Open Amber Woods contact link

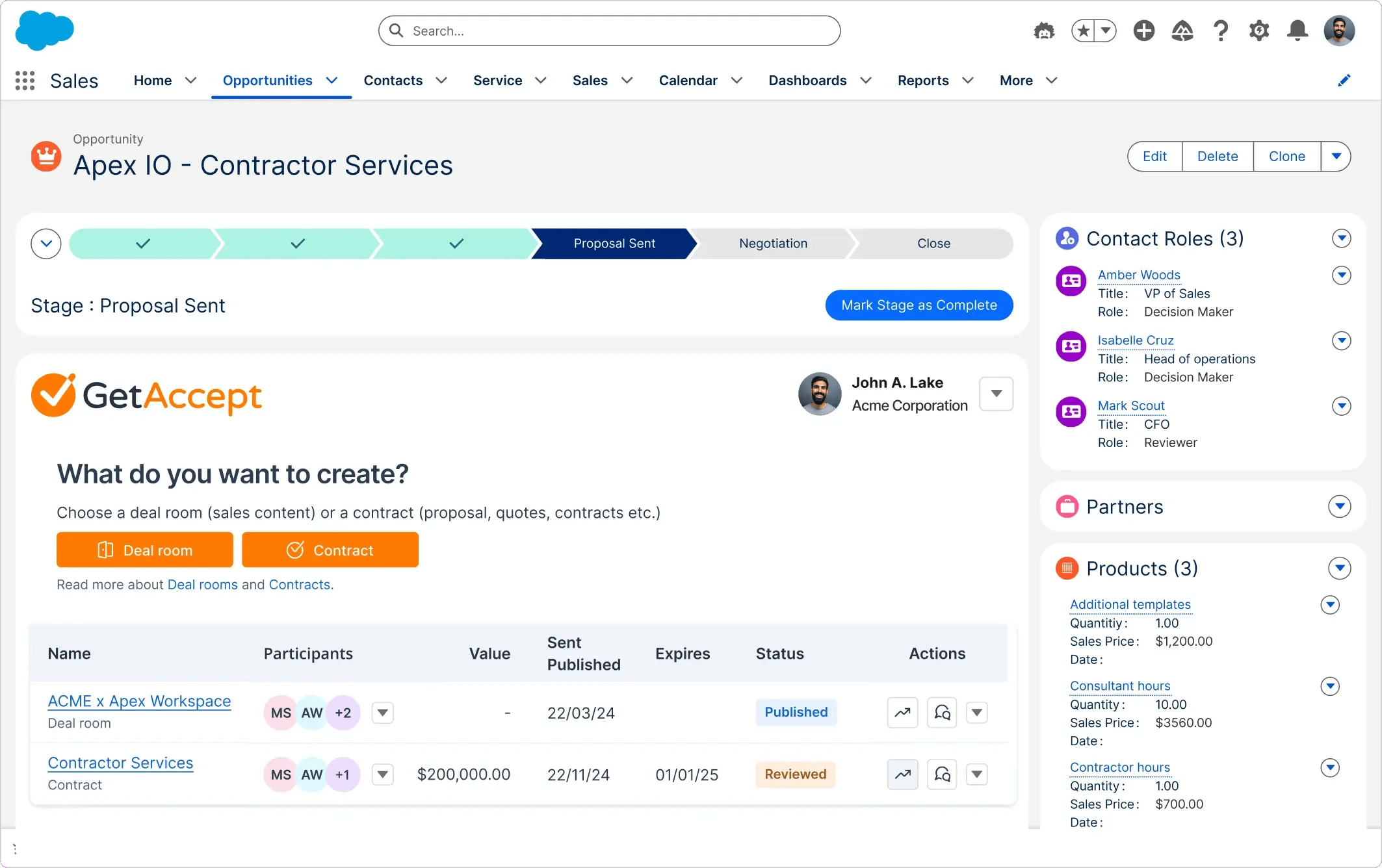(1139, 275)
